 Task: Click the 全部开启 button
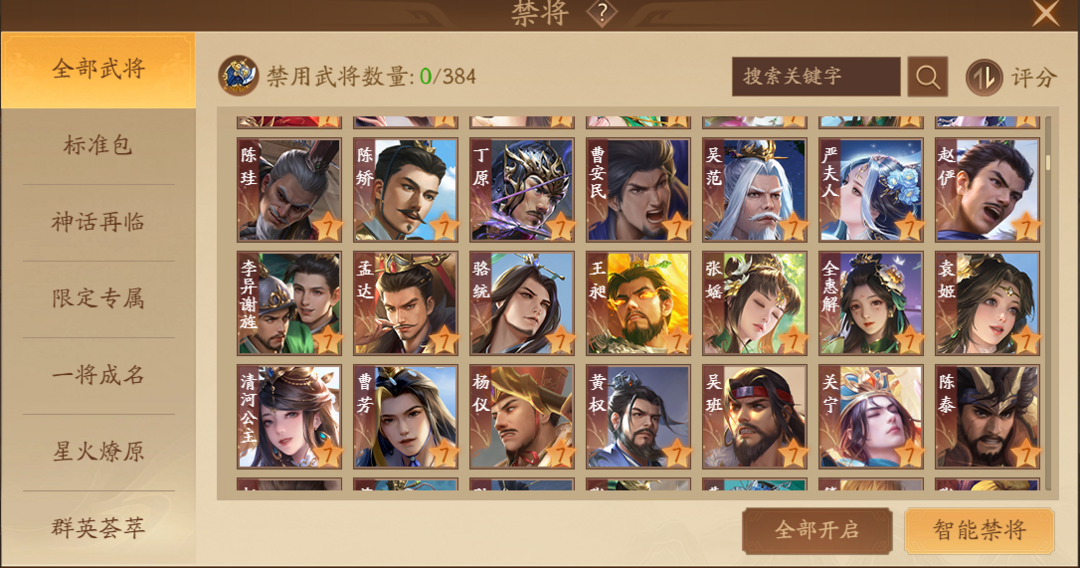click(x=817, y=530)
